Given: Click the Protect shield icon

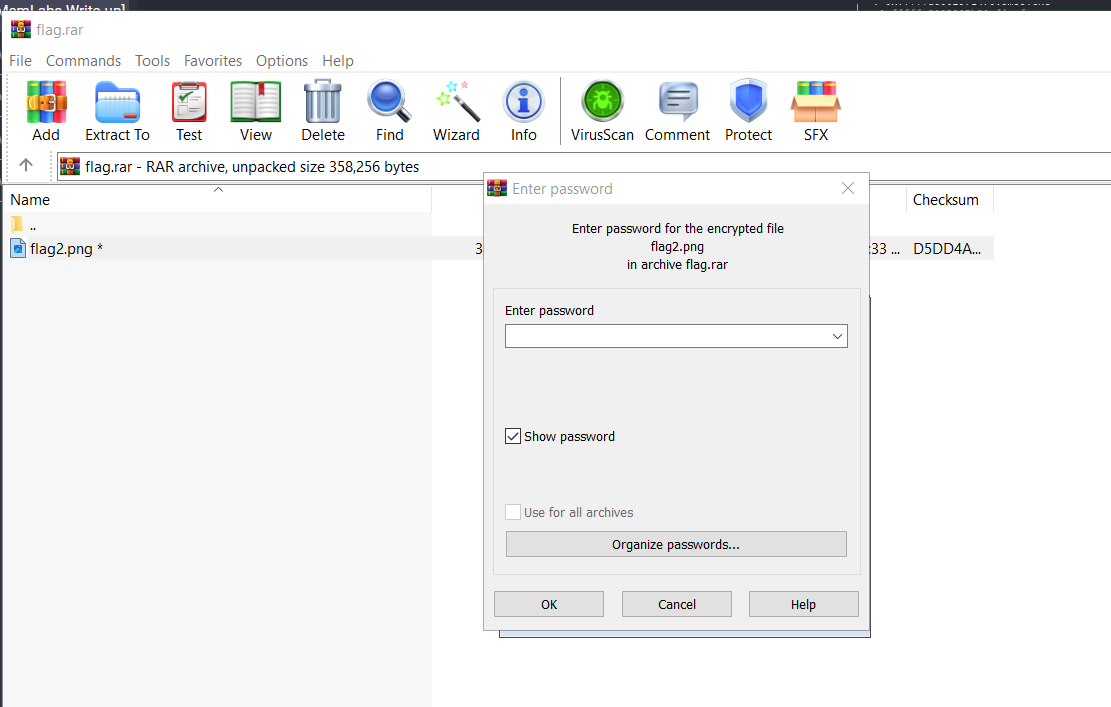Looking at the screenshot, I should coord(748,101).
